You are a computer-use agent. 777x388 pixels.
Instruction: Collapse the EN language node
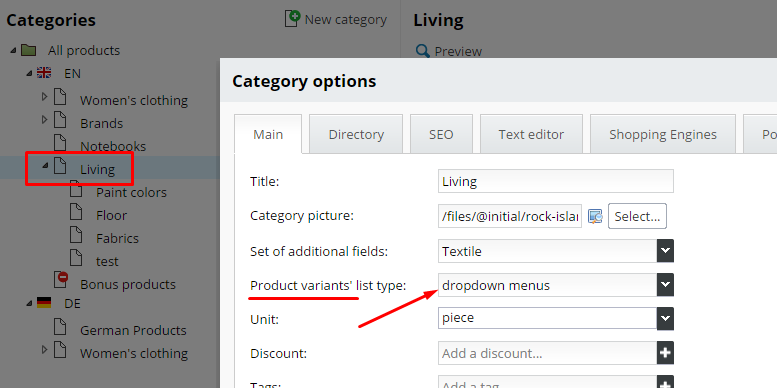pyautogui.click(x=29, y=73)
